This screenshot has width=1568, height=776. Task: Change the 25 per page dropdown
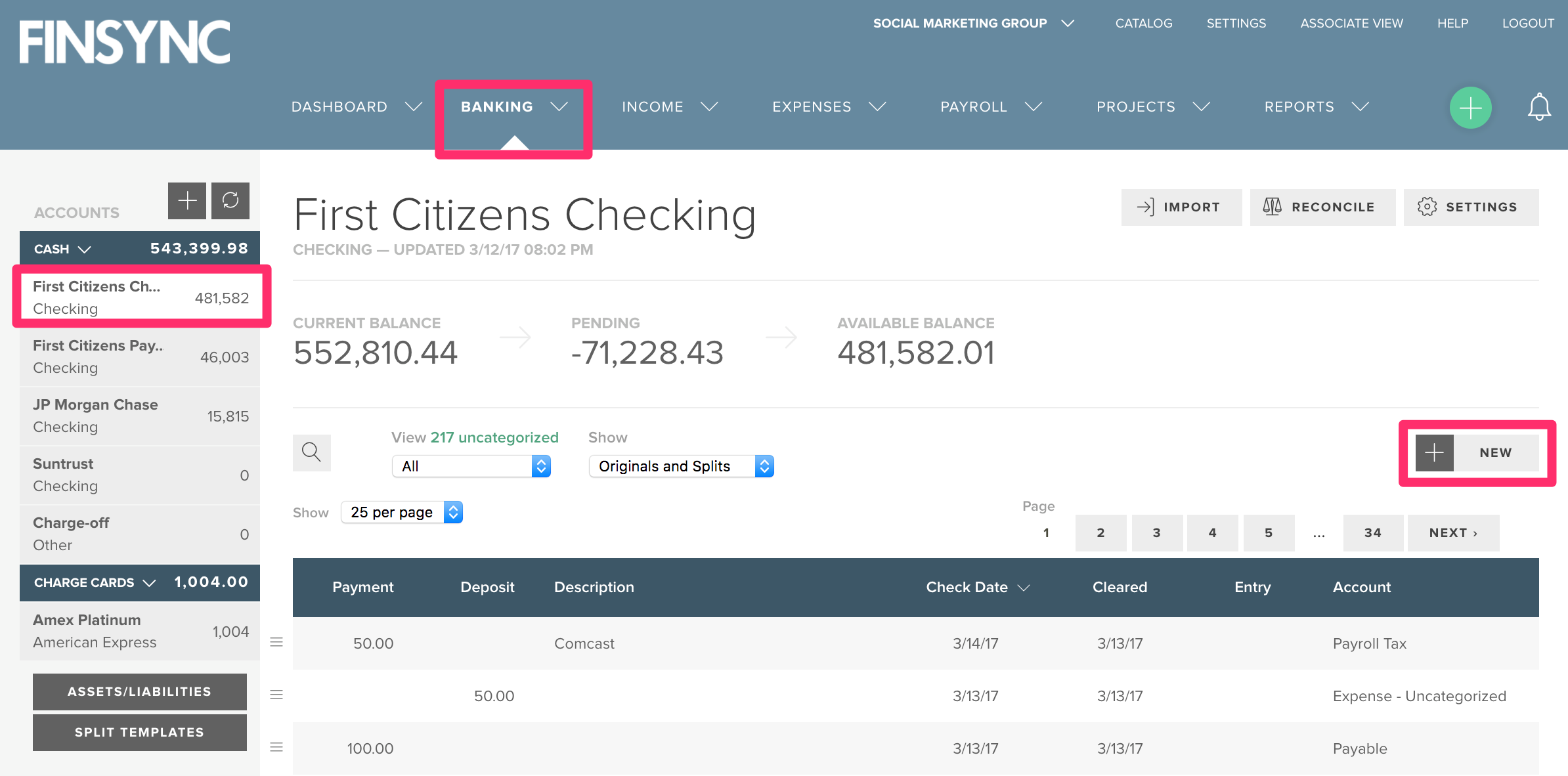pos(401,512)
